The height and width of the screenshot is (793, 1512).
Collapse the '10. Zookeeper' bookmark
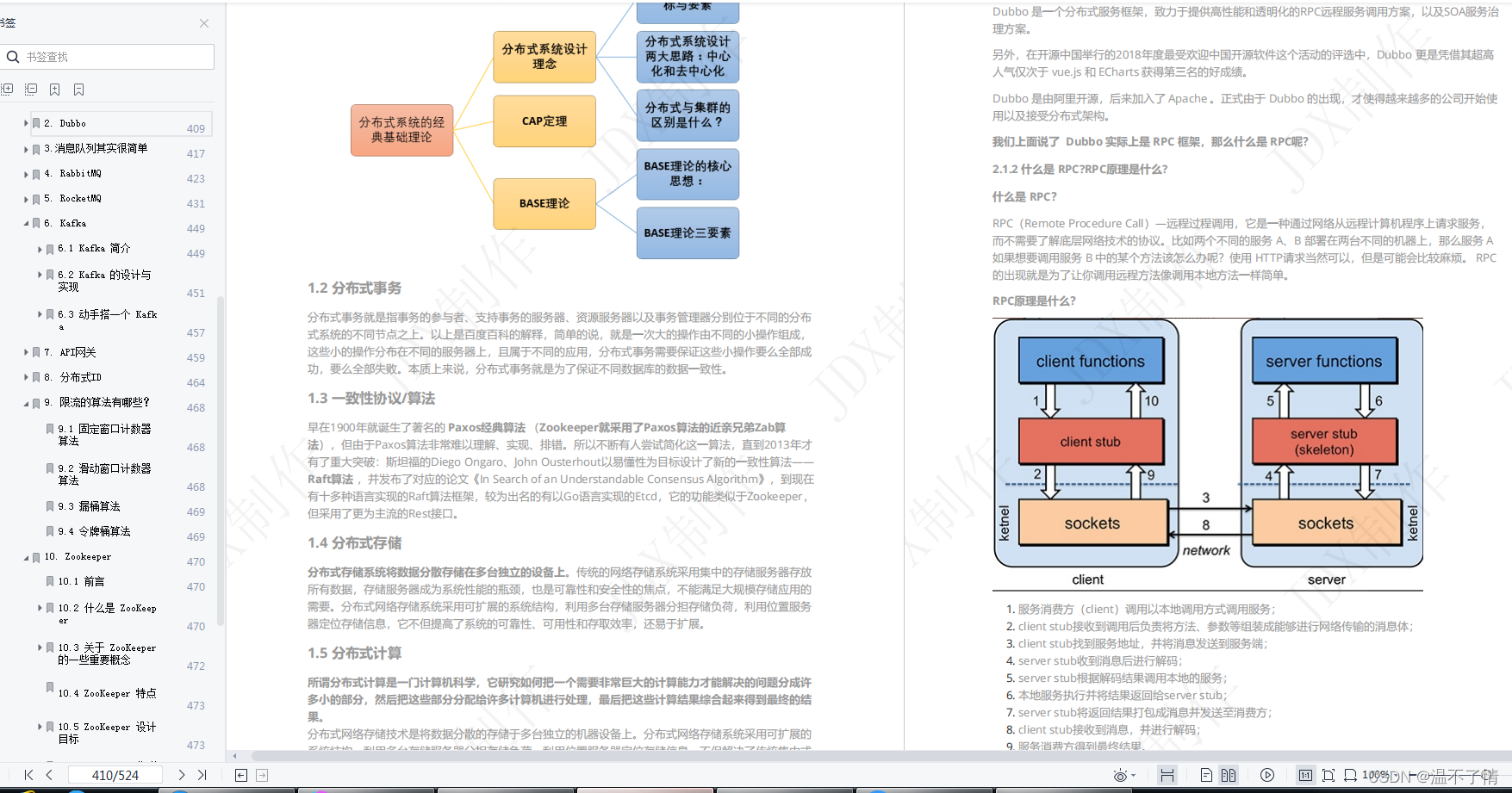coord(26,558)
